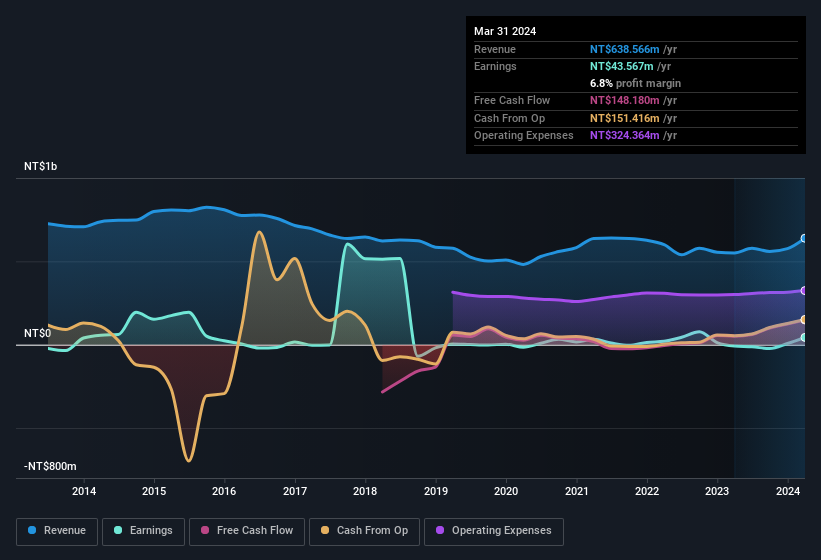
Task: Click the 2021 x-axis label
Action: pyautogui.click(x=576, y=491)
